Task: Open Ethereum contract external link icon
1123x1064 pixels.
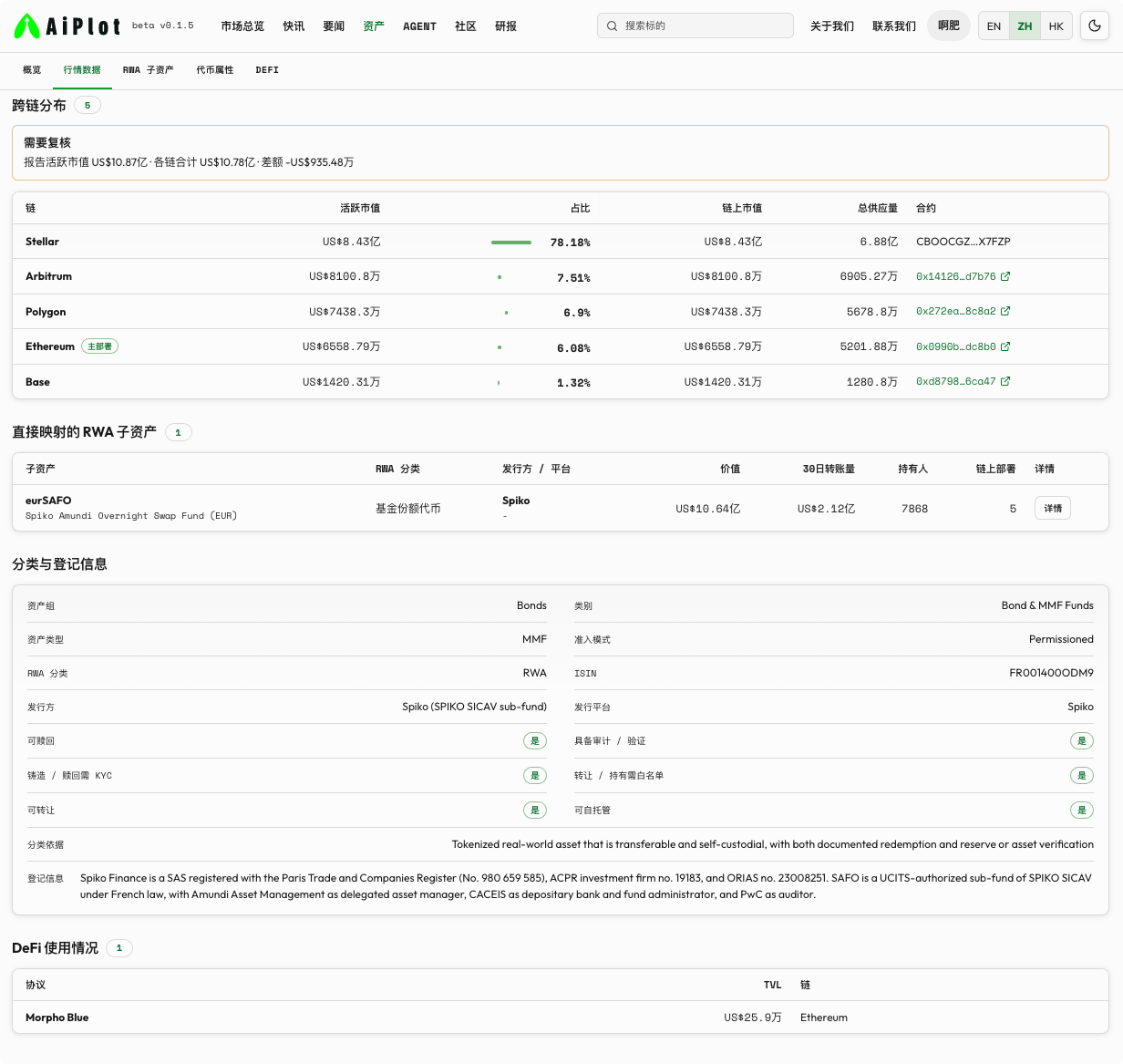Action: point(1005,346)
